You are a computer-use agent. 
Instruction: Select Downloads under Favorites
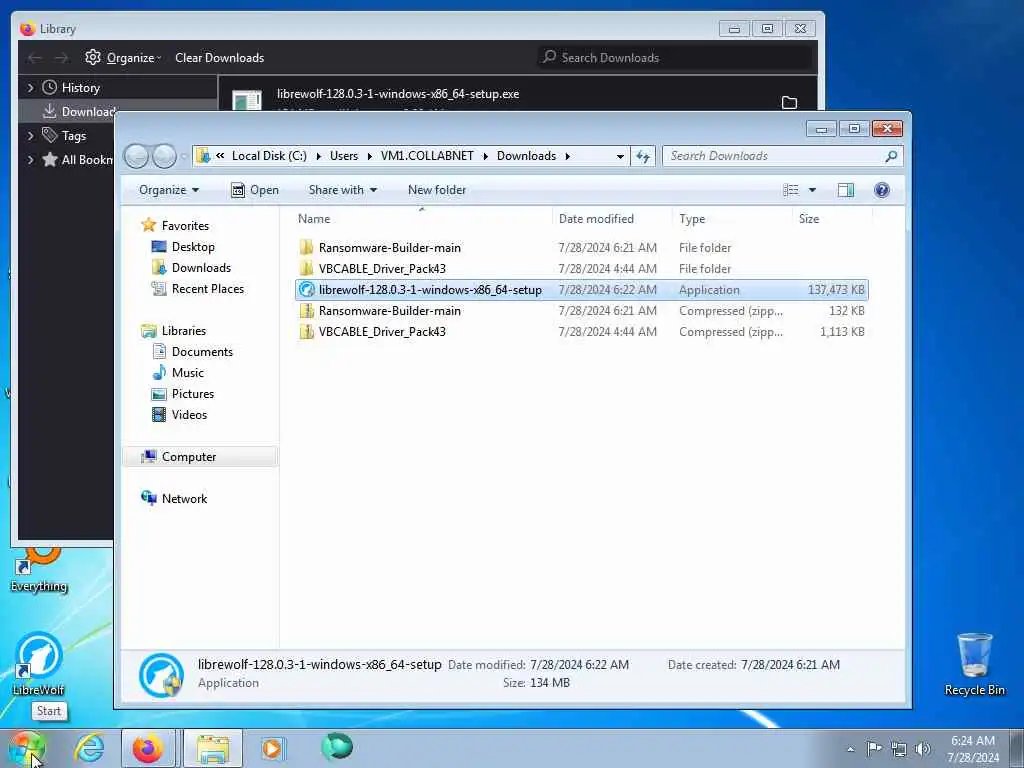click(191, 268)
